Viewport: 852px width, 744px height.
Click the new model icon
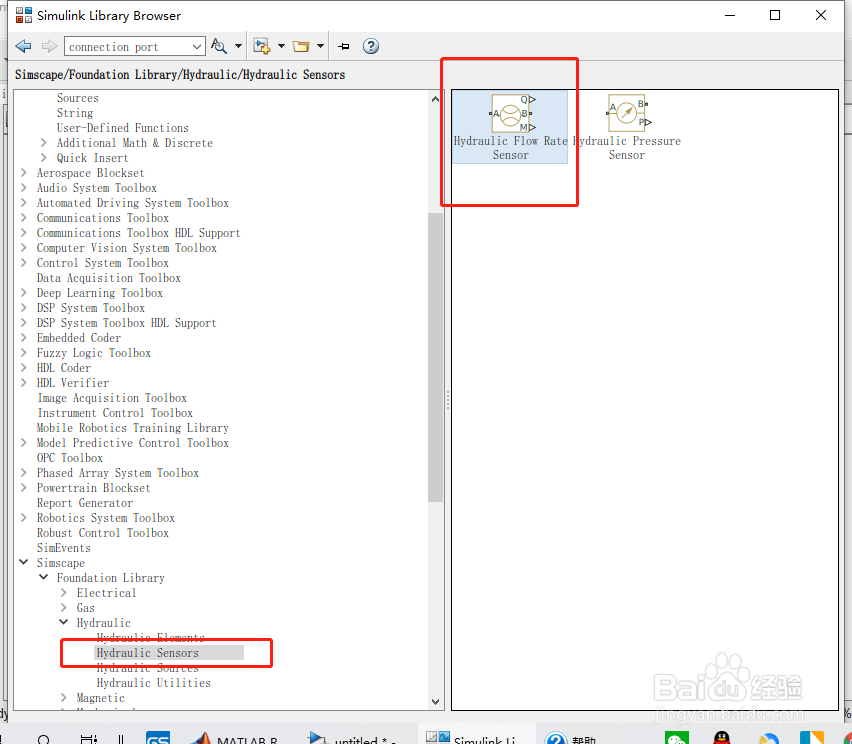pyautogui.click(x=262, y=46)
